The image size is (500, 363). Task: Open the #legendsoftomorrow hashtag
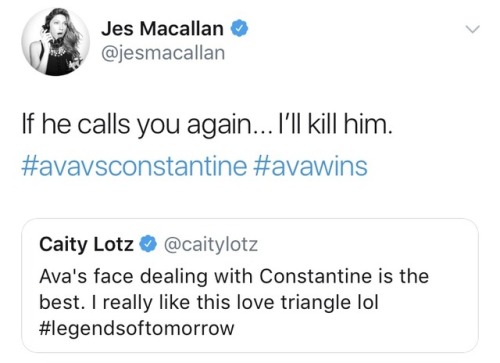coord(137,328)
